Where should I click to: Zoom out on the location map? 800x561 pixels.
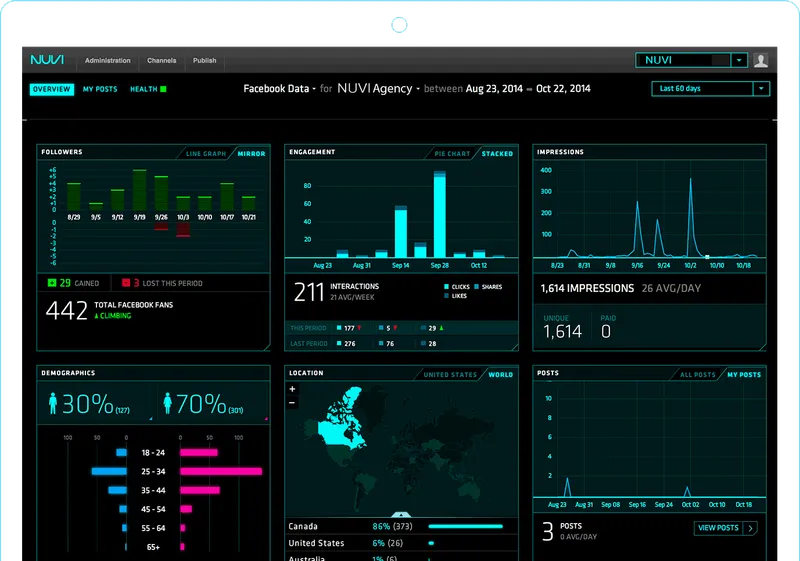coord(292,402)
